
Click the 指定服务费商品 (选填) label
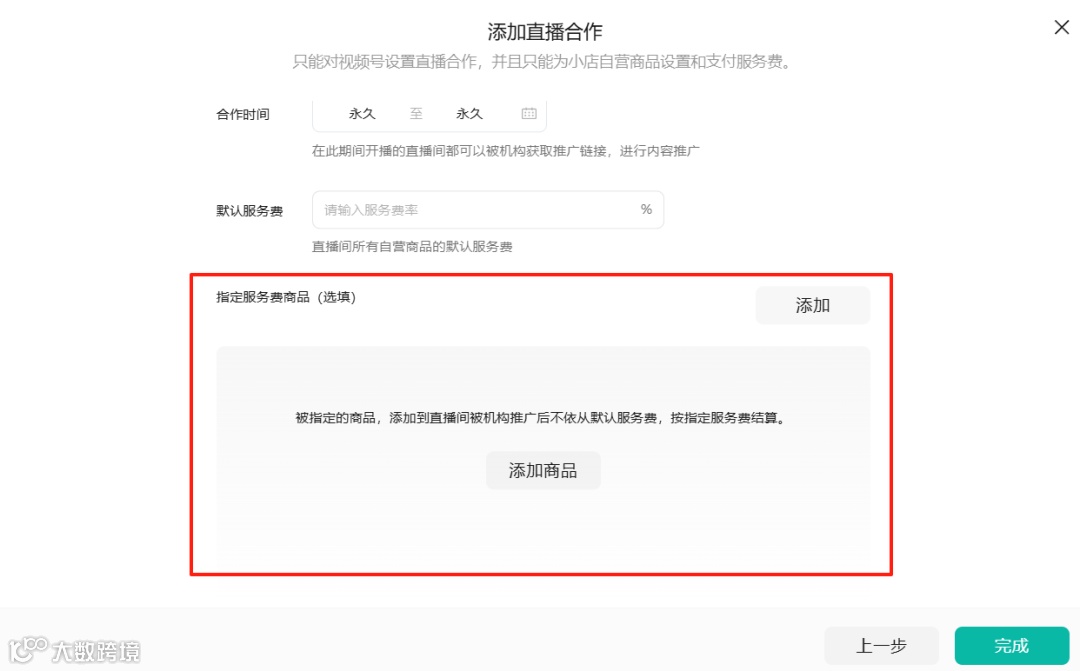(x=286, y=297)
